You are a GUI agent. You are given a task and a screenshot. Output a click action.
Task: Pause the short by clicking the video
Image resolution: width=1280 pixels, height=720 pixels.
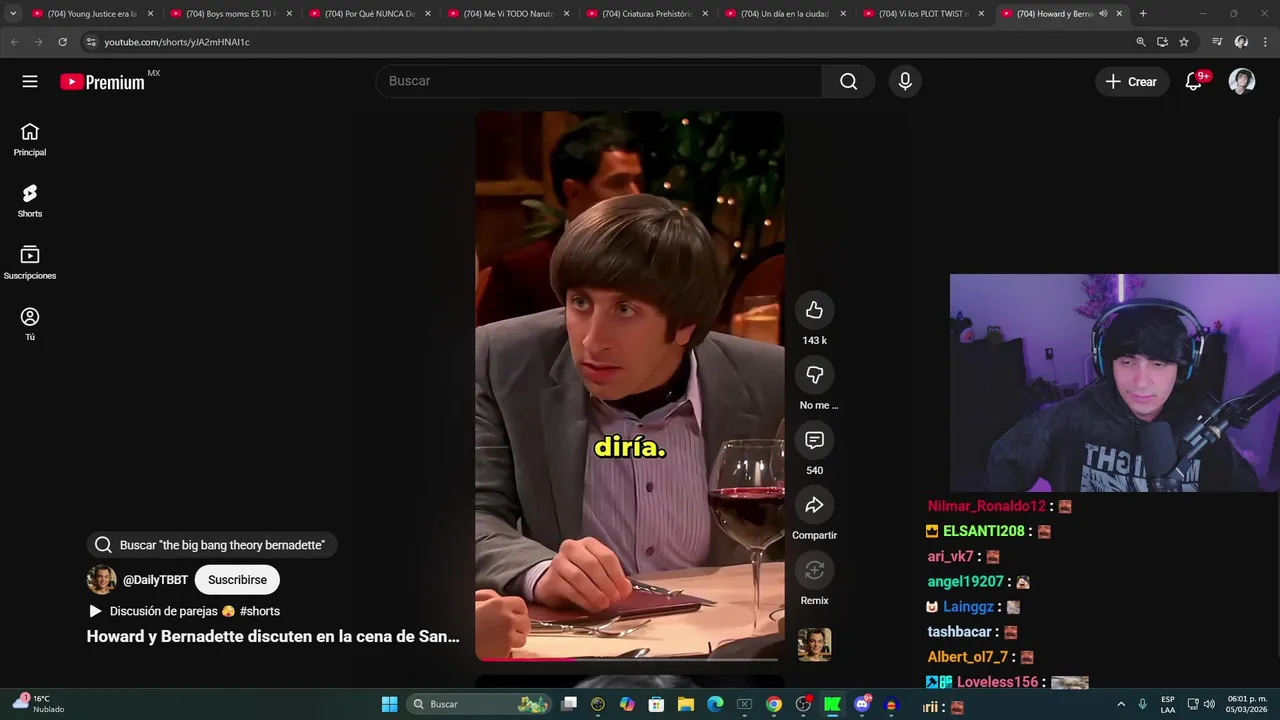630,385
